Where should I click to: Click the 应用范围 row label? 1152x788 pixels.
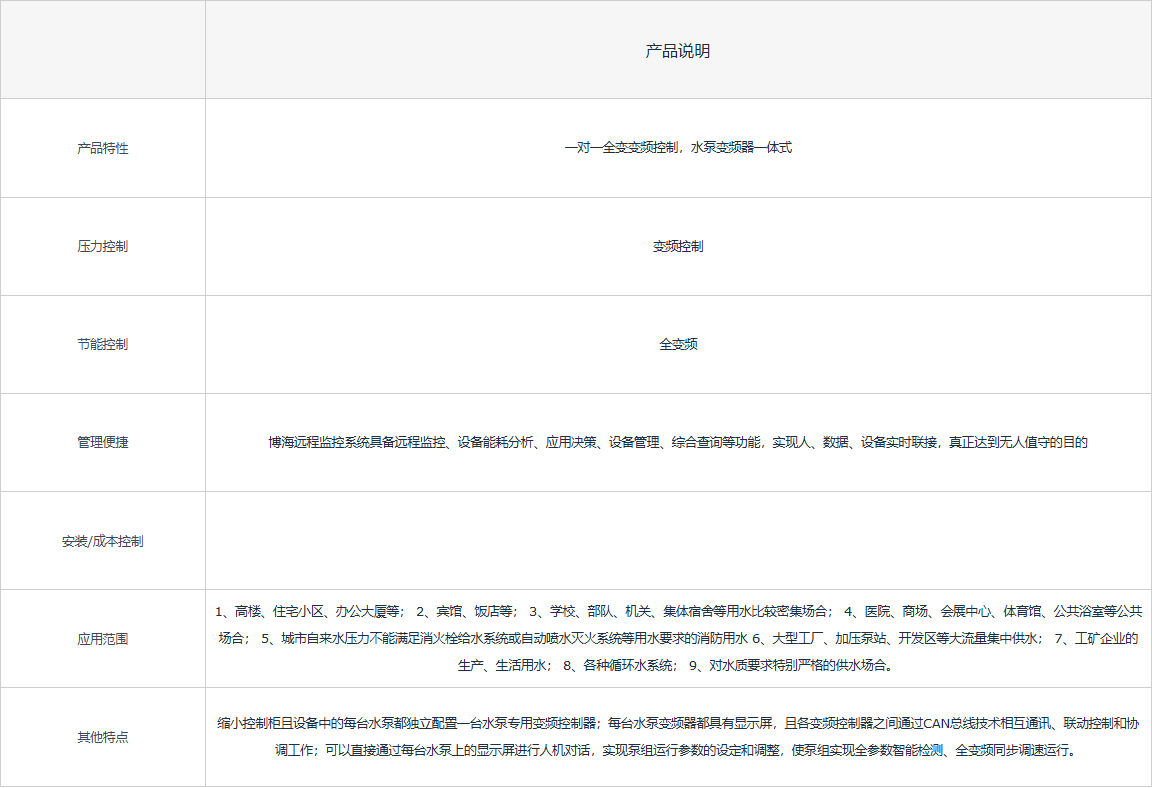[x=102, y=639]
